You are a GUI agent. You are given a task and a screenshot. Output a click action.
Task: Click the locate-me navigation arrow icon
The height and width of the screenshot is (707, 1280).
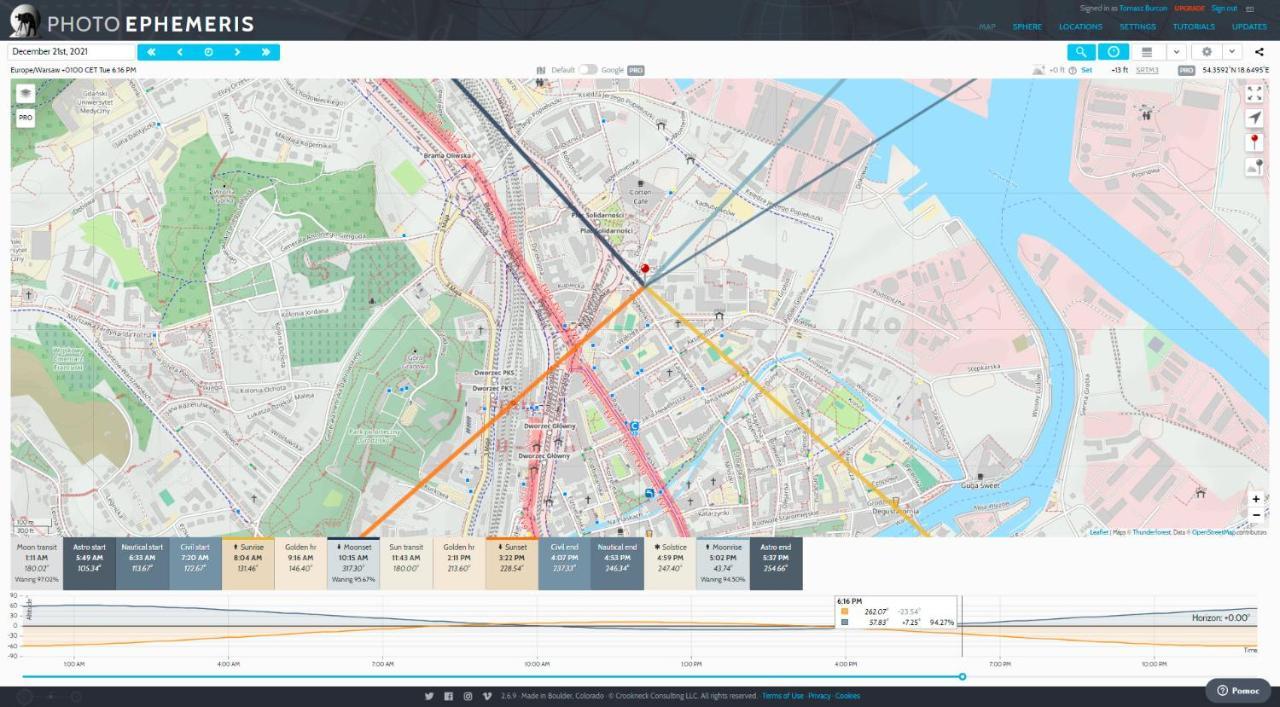tap(1255, 118)
